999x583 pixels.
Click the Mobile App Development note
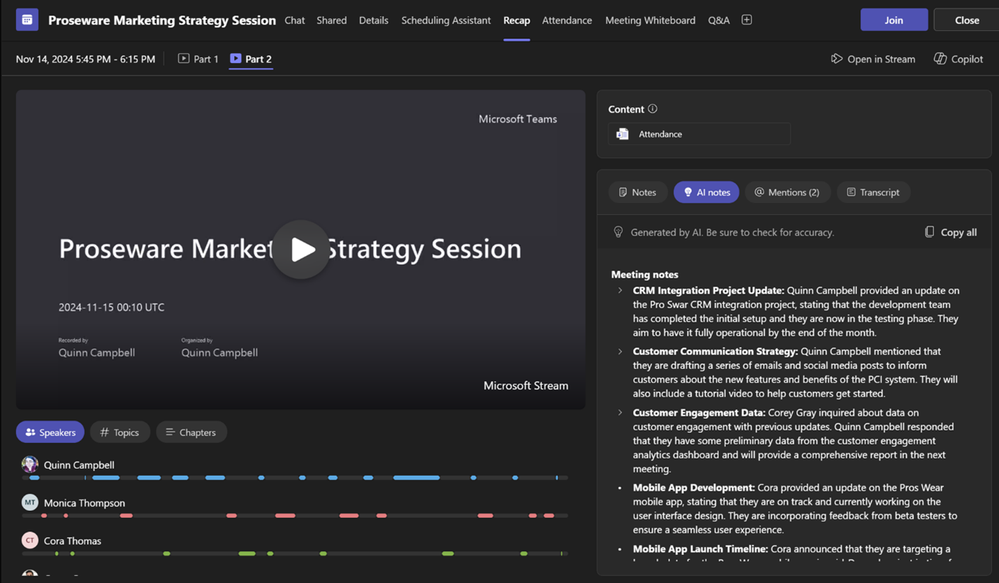(x=794, y=508)
